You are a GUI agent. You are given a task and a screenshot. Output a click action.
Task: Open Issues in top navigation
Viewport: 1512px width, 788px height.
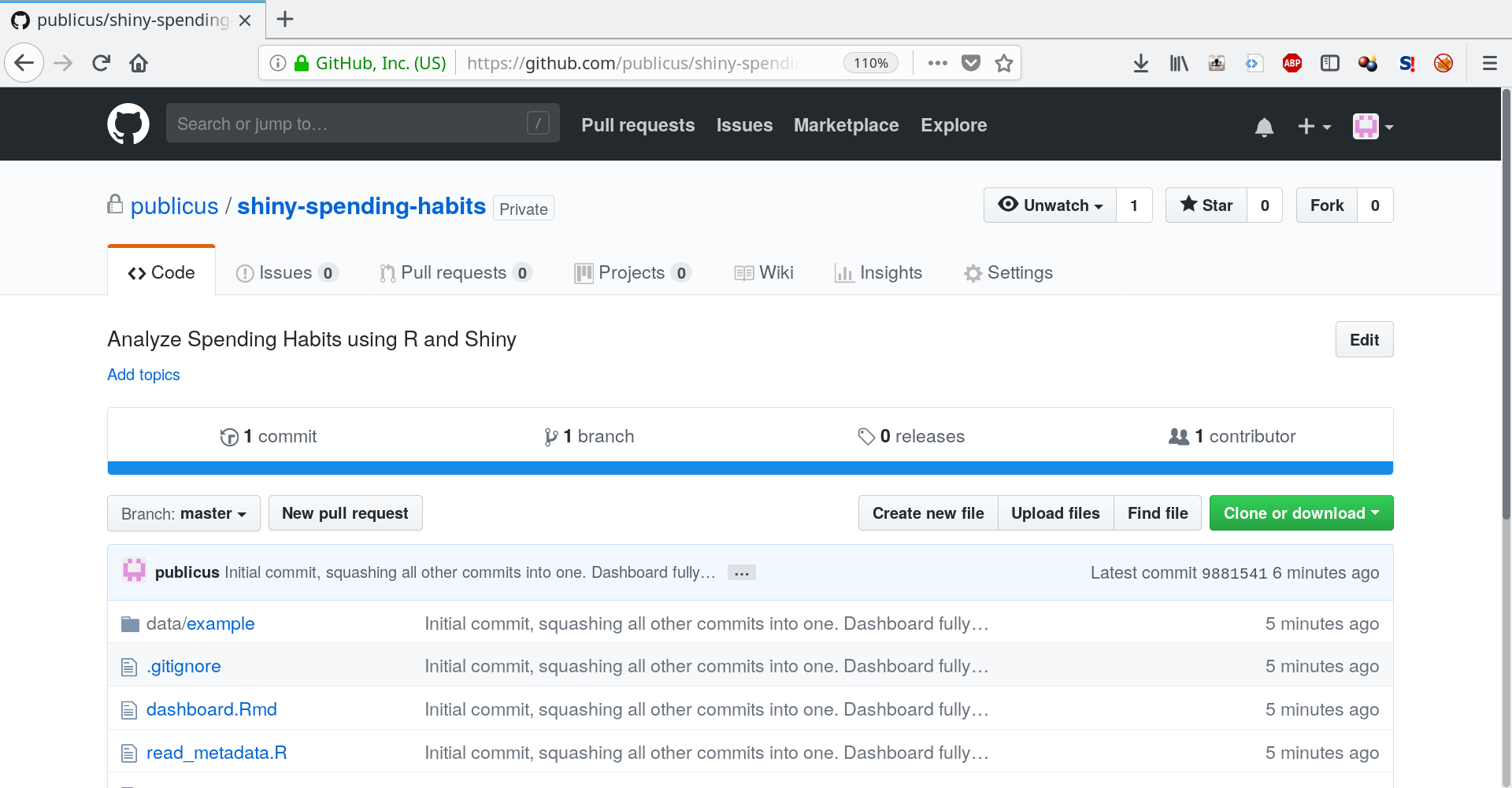pyautogui.click(x=744, y=125)
